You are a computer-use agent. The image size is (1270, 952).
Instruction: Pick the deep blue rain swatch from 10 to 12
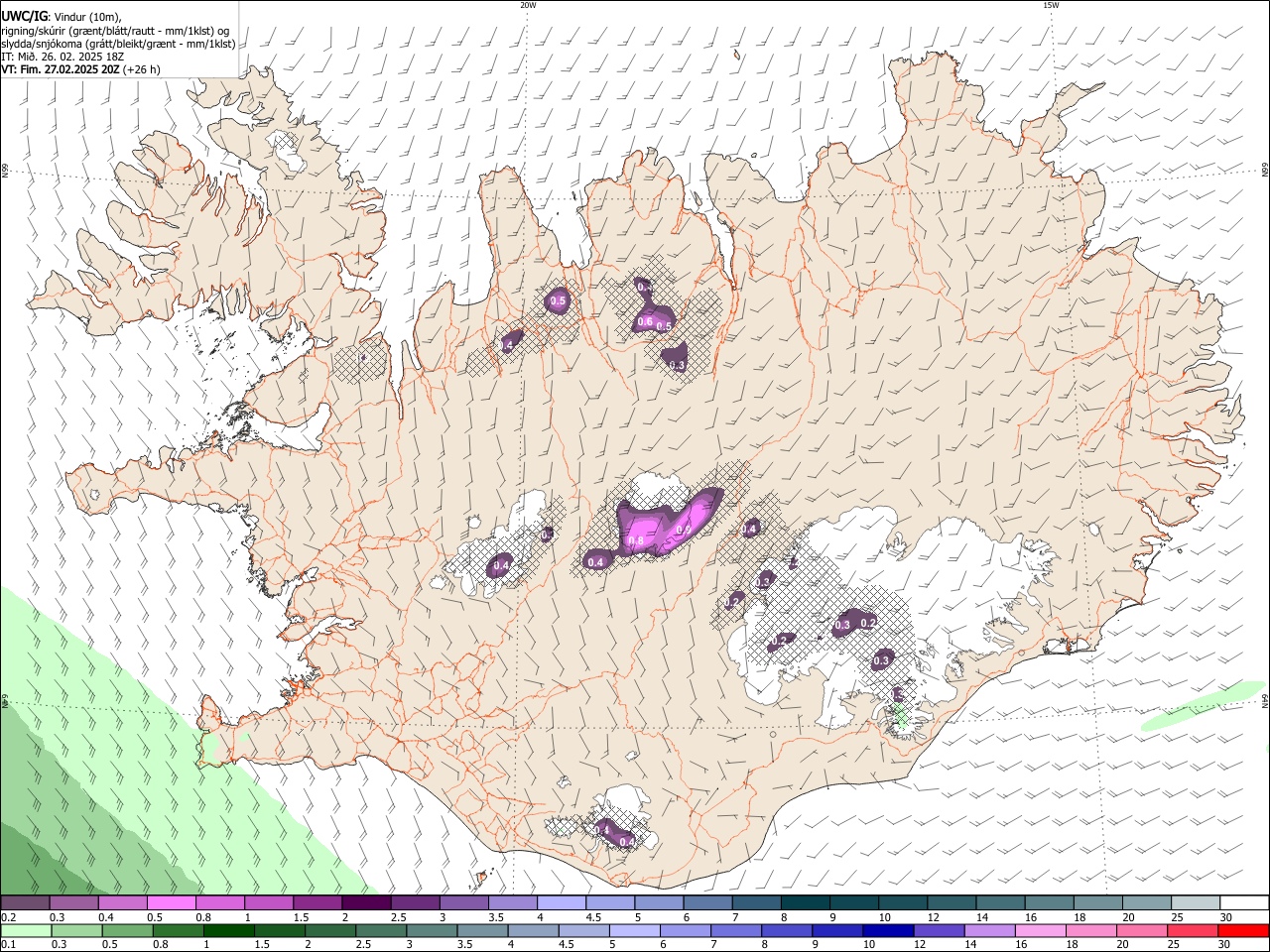[x=888, y=930]
